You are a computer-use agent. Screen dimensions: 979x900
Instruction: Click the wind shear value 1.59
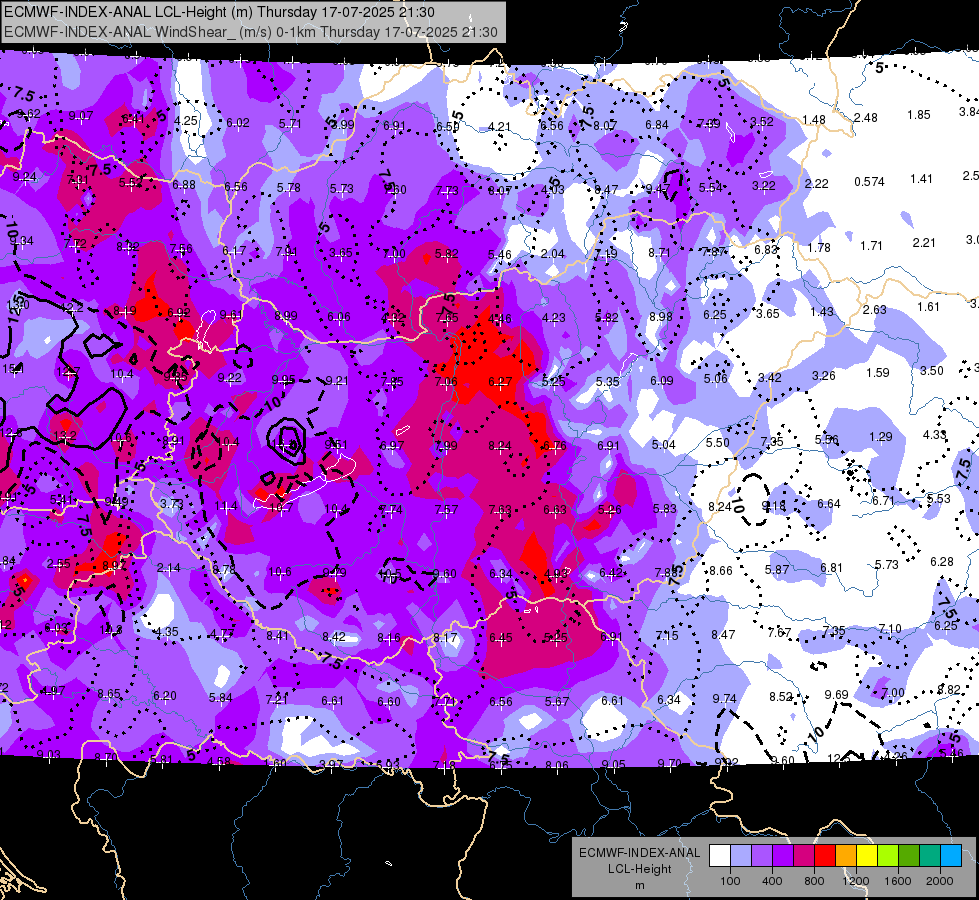click(878, 372)
